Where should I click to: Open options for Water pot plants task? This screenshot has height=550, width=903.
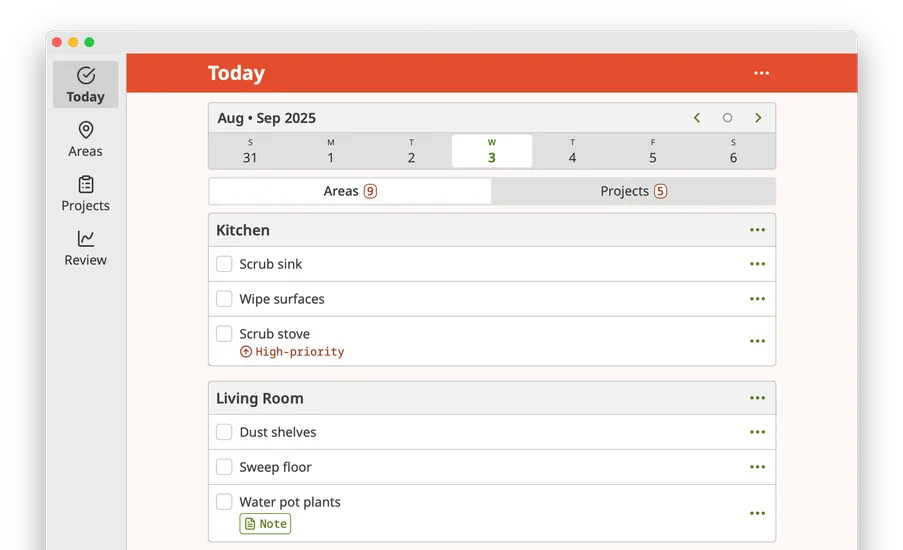tap(757, 513)
